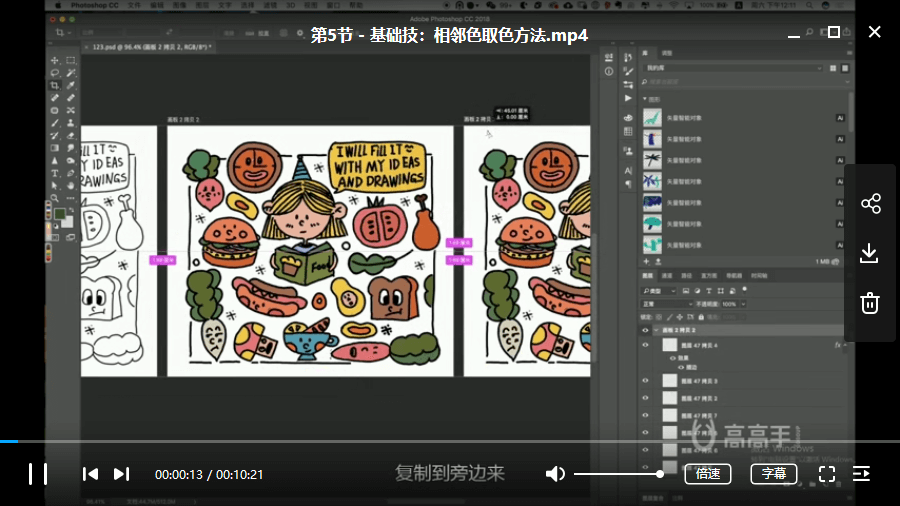900x506 pixels.
Task: Click the 字幕 subtitles button
Action: 774,474
